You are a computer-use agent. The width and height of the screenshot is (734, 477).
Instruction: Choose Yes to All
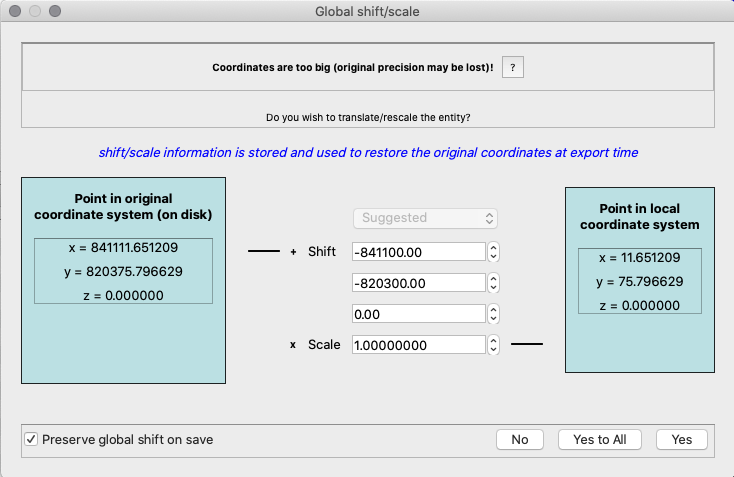pos(599,439)
